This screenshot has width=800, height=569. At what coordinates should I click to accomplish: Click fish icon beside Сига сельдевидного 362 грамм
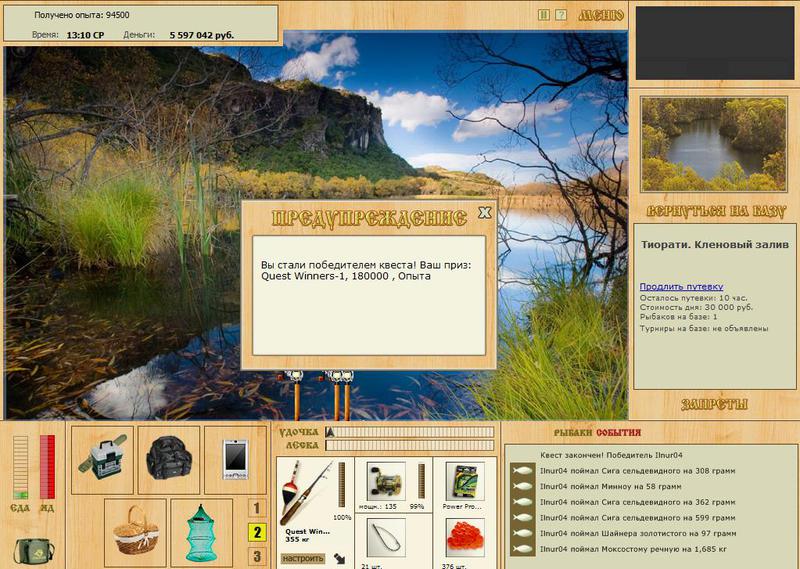tap(522, 502)
